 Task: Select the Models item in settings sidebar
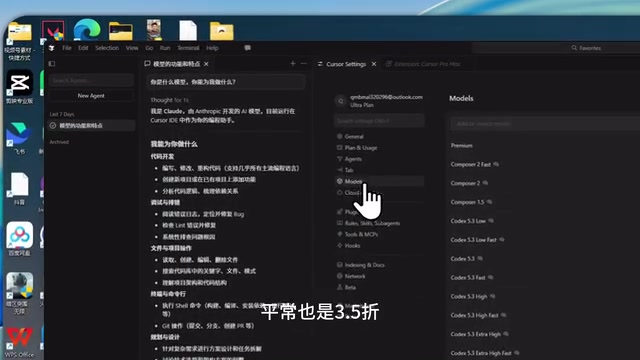coord(380,181)
